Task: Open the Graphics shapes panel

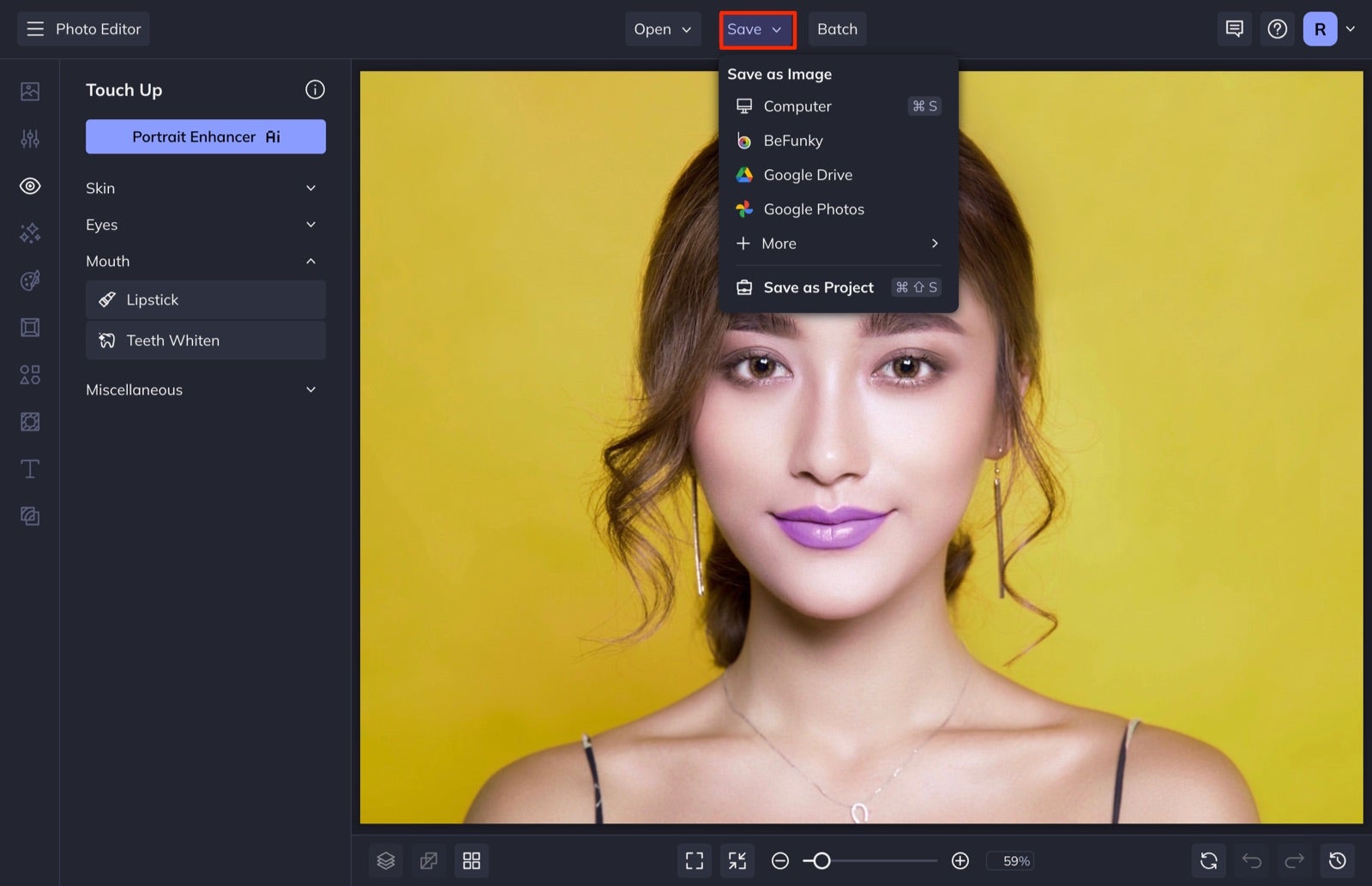Action: [x=29, y=374]
